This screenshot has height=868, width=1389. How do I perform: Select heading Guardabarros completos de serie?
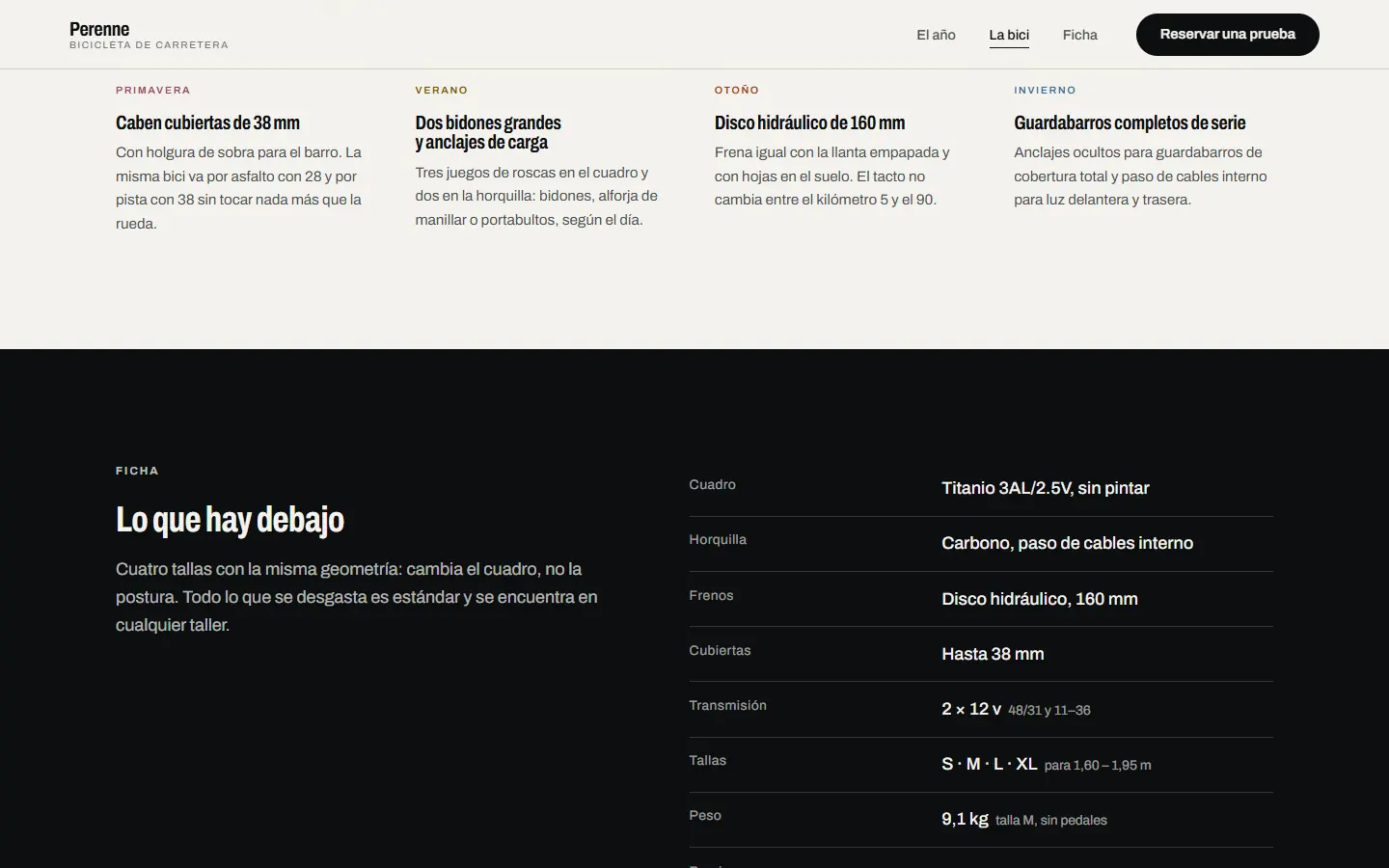[1130, 122]
